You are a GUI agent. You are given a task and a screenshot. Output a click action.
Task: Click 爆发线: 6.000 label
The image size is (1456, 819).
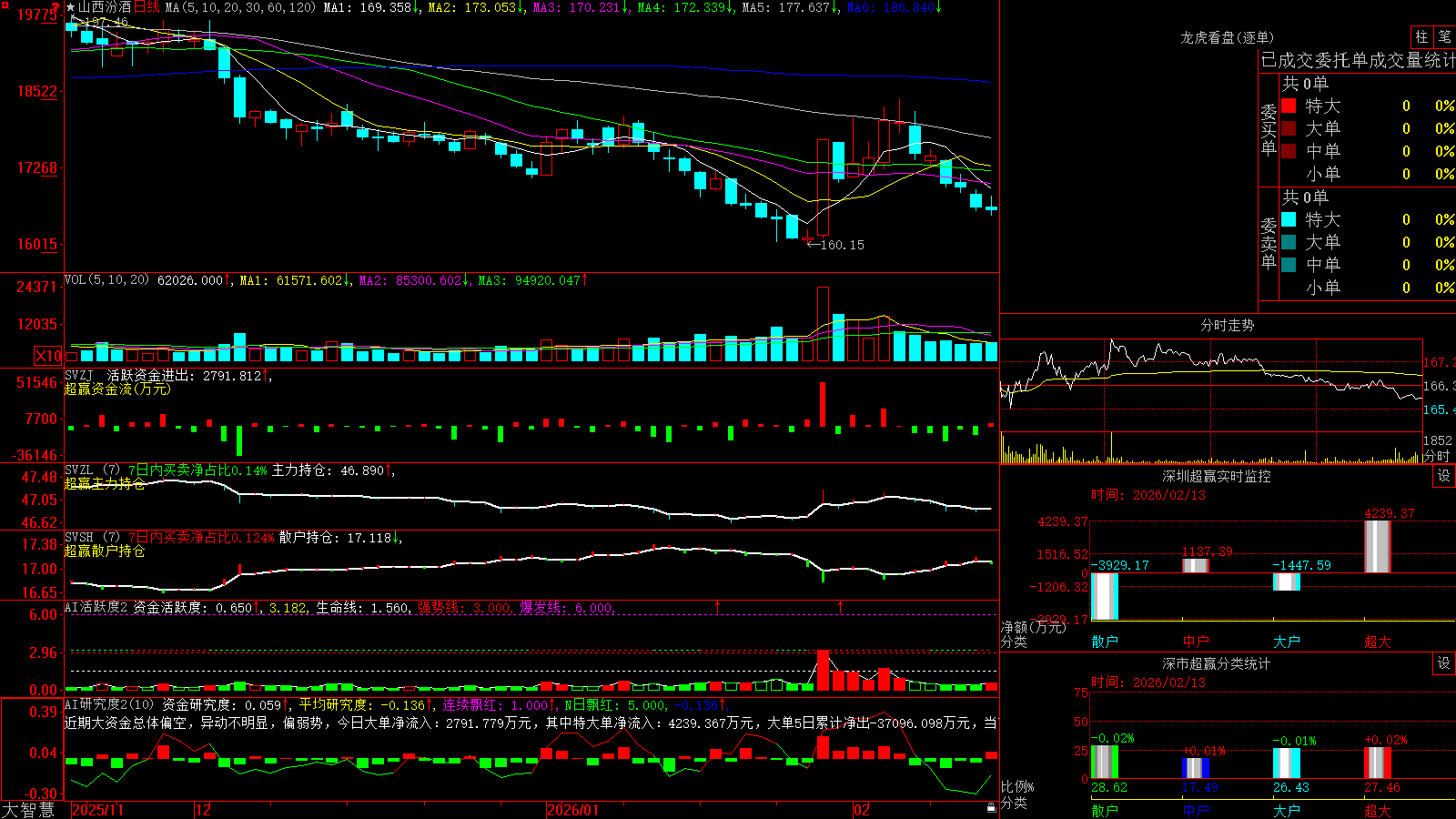point(567,607)
